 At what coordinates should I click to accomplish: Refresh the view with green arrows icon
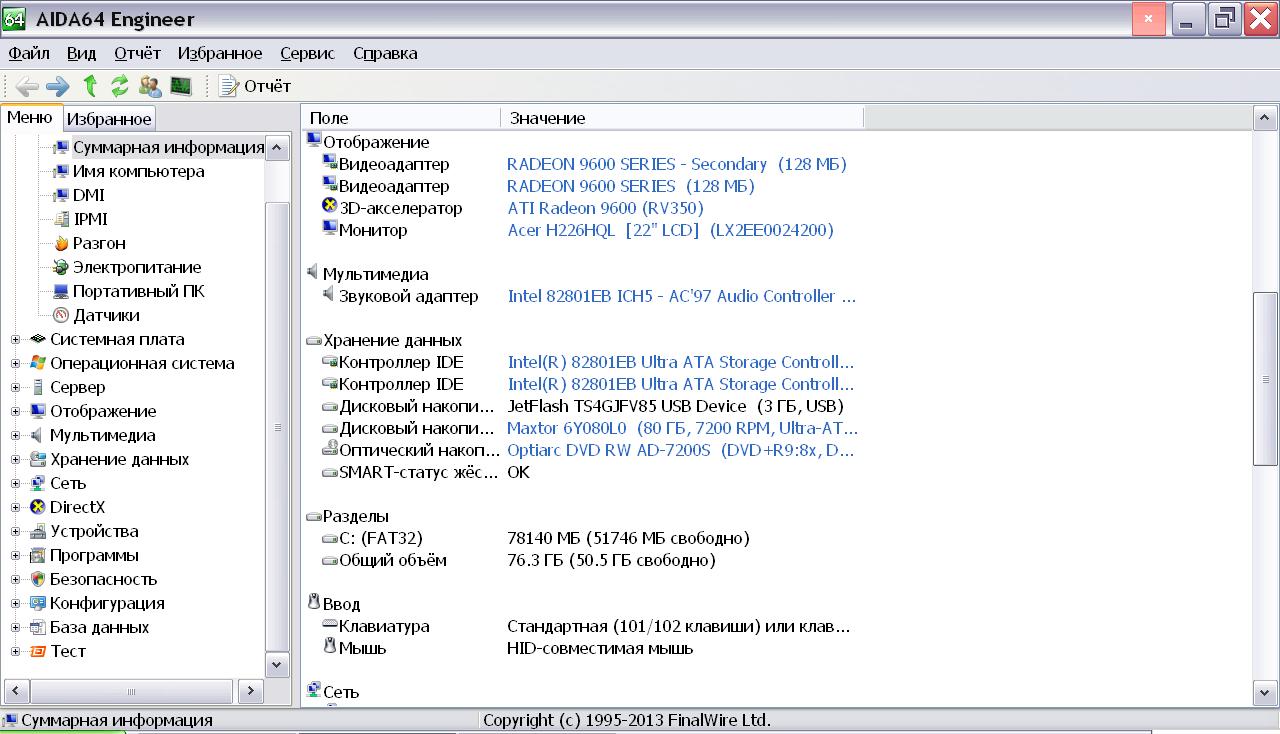[120, 86]
